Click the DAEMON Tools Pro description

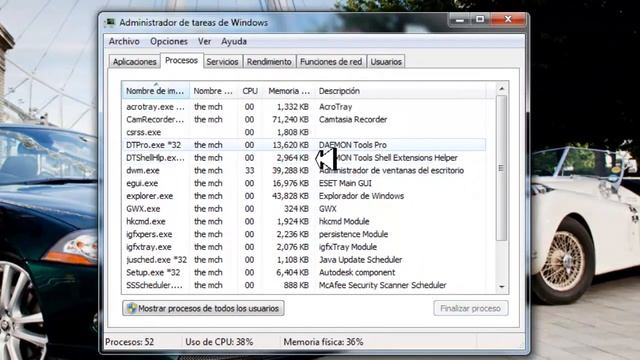point(353,145)
